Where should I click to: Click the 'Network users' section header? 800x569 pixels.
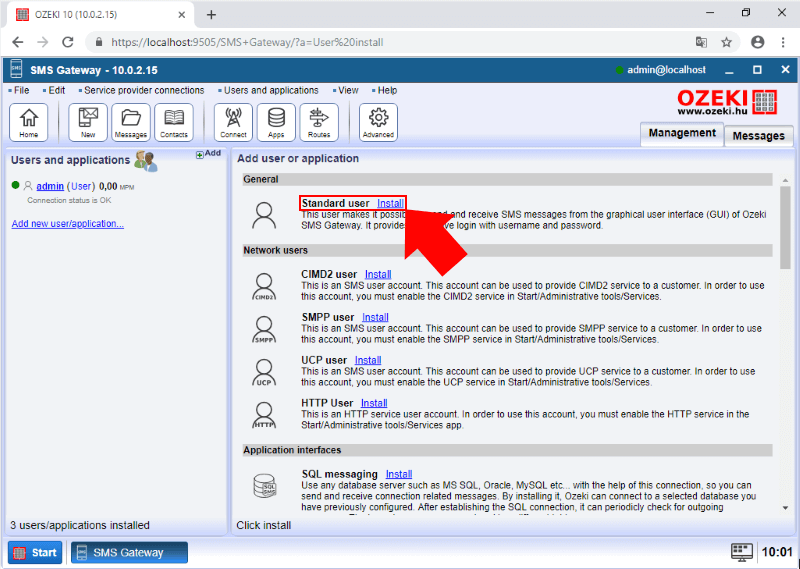pos(508,251)
